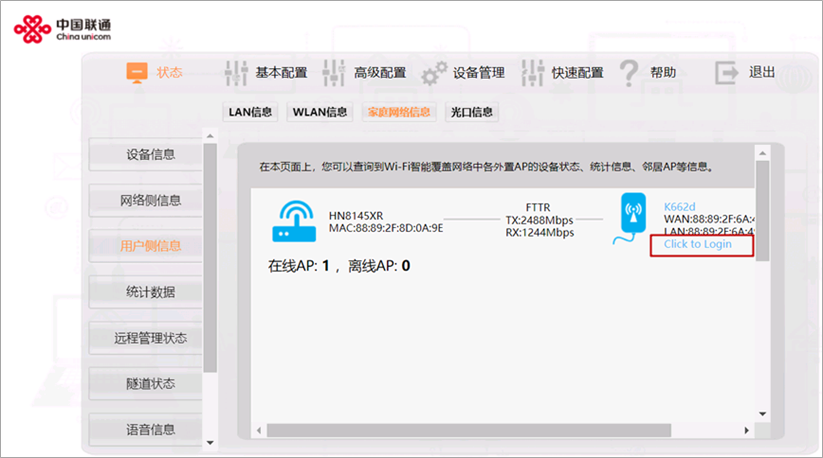This screenshot has width=823, height=458.
Task: Select 隧道状态 in the sidebar
Action: coord(145,384)
